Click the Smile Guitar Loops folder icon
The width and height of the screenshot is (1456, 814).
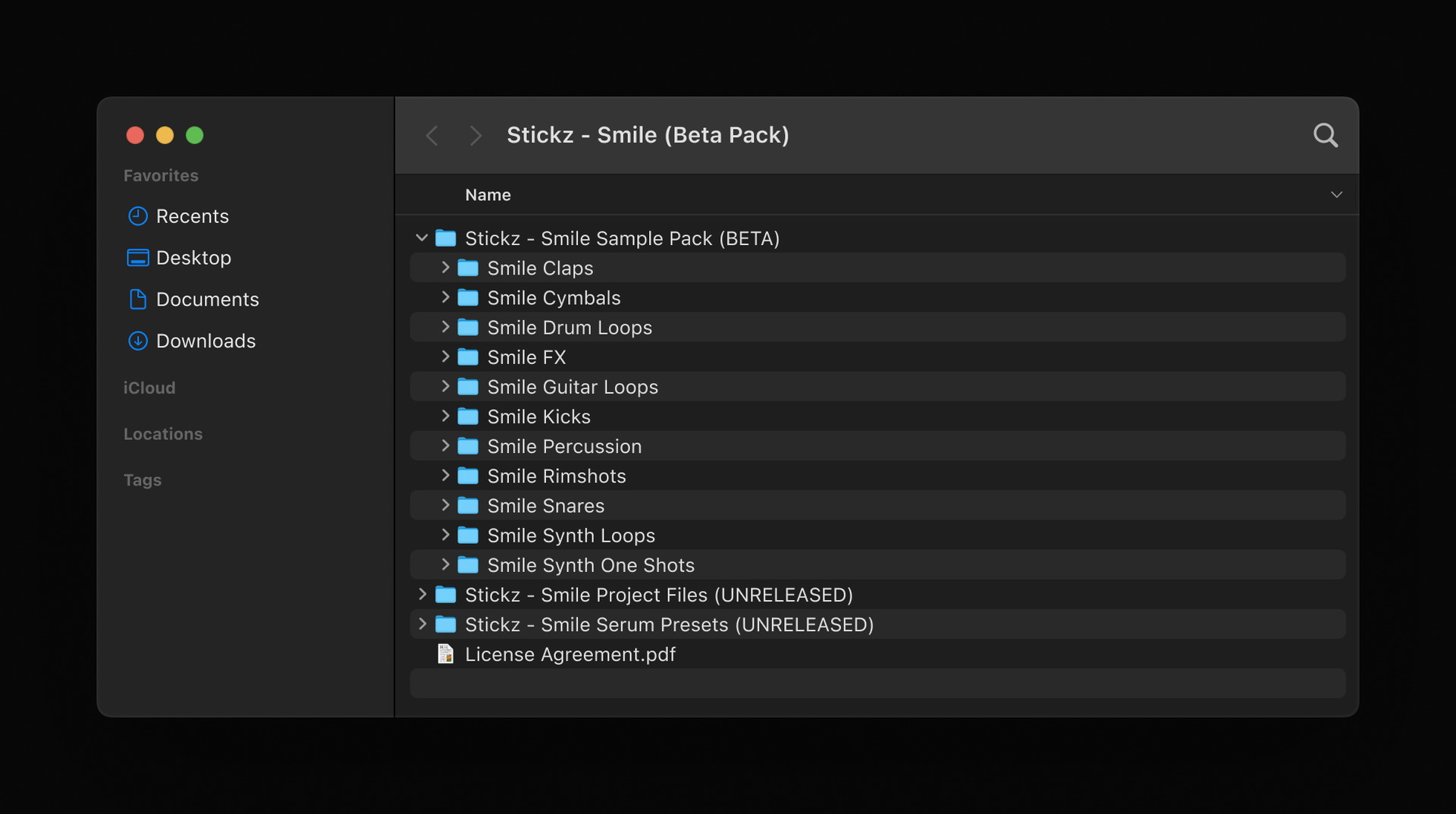tap(468, 387)
